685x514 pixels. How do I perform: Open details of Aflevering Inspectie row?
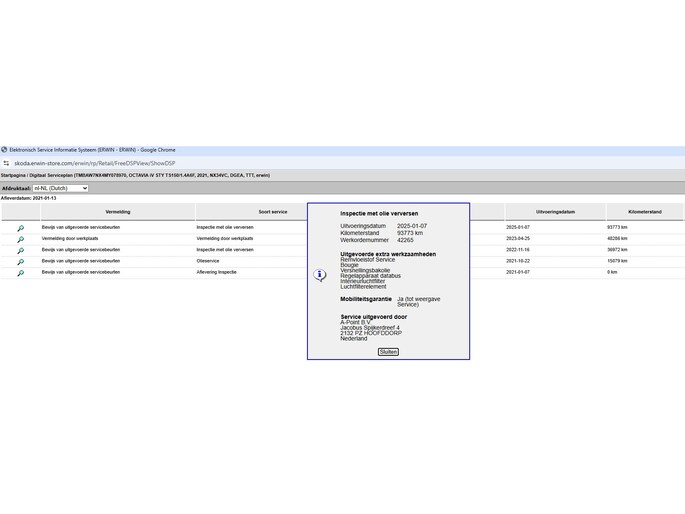(x=20, y=272)
